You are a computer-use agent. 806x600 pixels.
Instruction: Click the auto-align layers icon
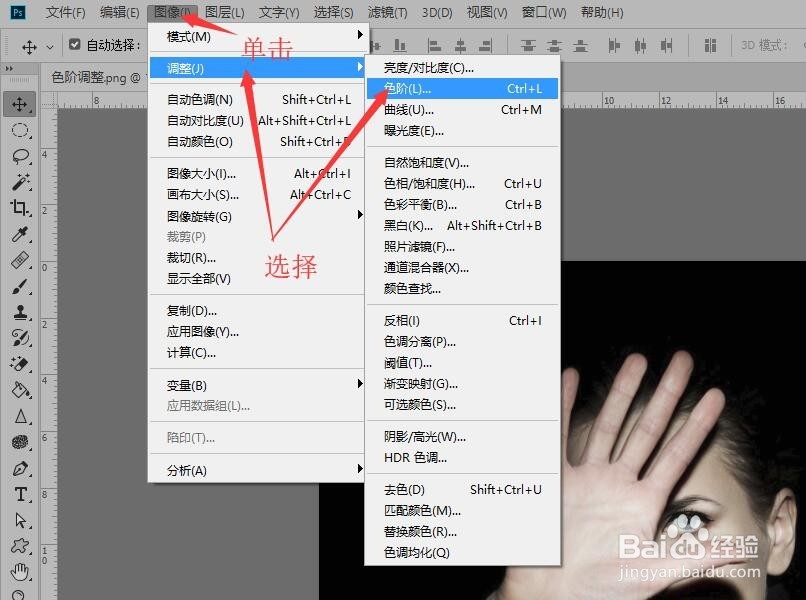pos(710,46)
